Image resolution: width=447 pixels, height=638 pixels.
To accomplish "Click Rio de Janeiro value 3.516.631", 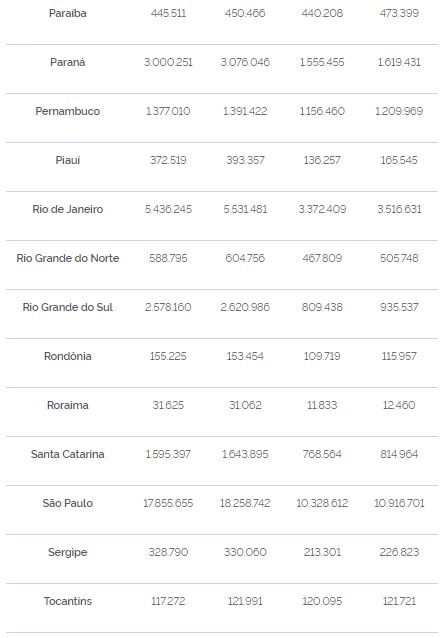I will tap(399, 209).
